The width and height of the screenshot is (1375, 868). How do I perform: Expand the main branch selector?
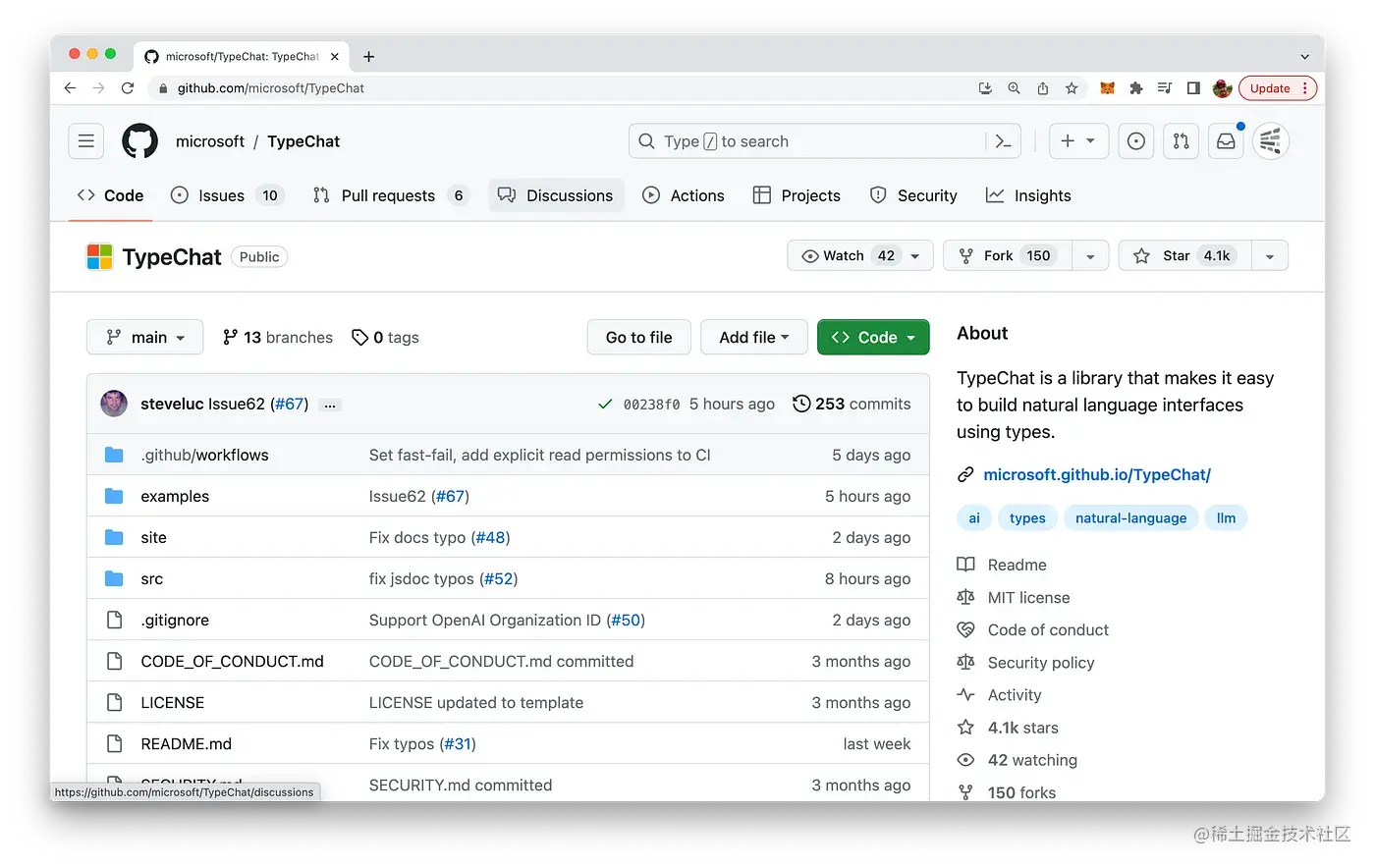click(x=144, y=337)
